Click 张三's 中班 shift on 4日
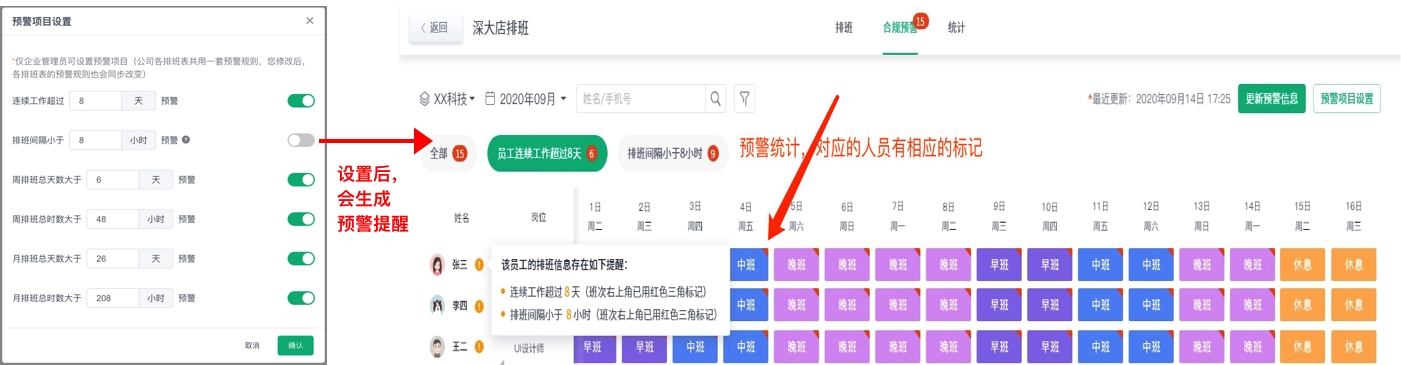Image resolution: width=1401 pixels, height=365 pixels. tap(746, 265)
